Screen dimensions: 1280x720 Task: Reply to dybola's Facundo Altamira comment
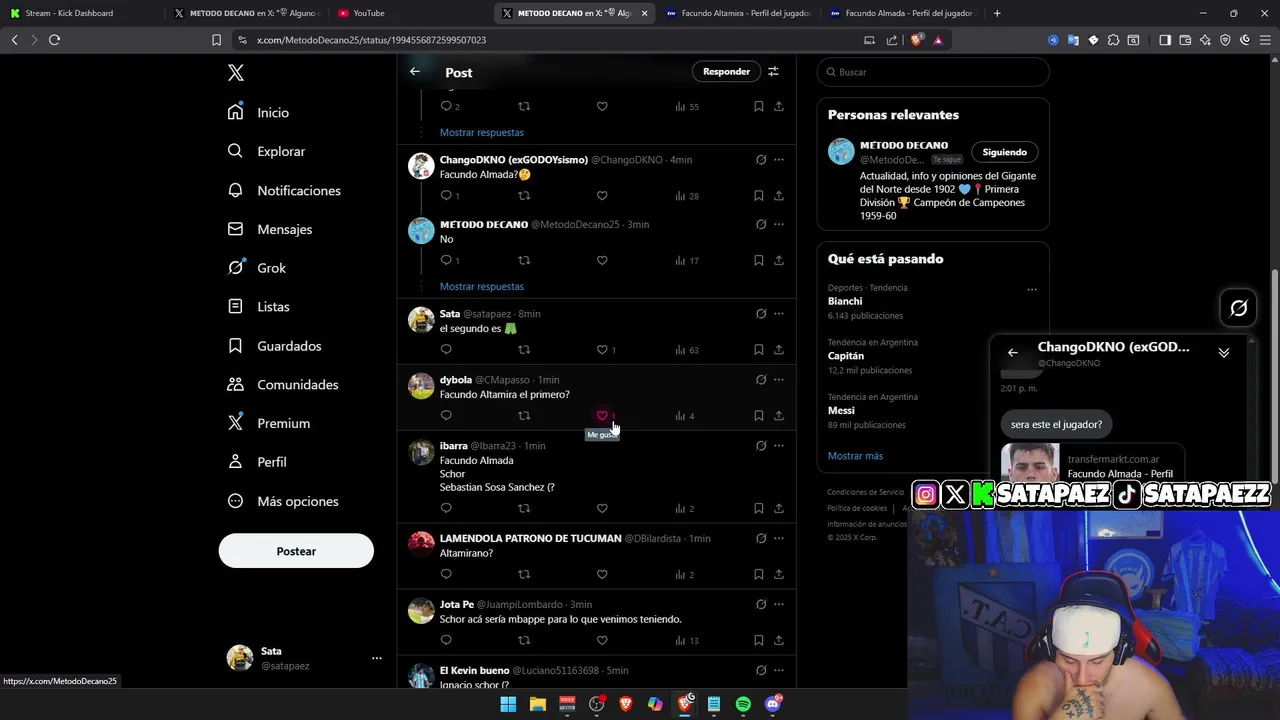click(x=446, y=416)
